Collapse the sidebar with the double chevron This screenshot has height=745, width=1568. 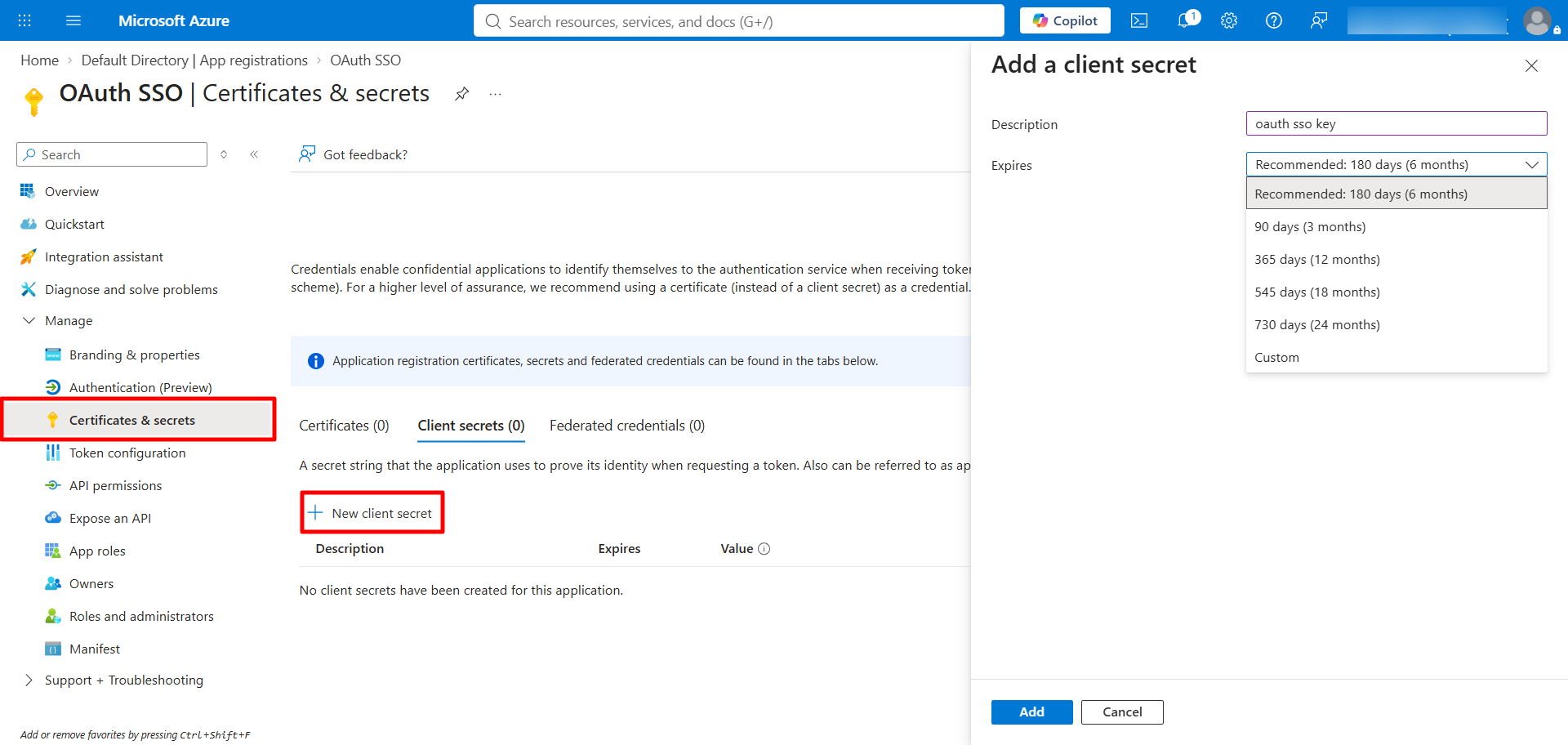click(x=254, y=154)
